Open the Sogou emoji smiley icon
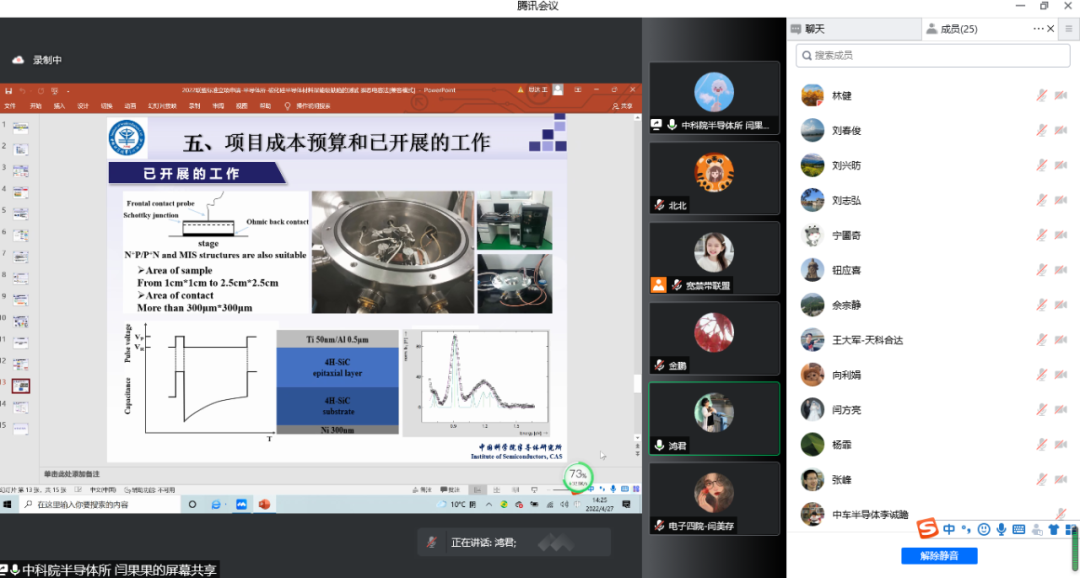This screenshot has width=1080, height=578. coord(984,529)
